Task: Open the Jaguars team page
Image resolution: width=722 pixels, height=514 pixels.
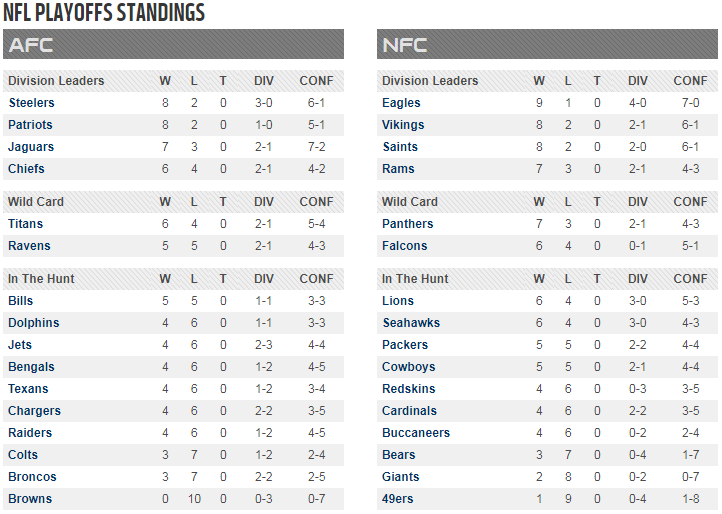Action: point(31,147)
